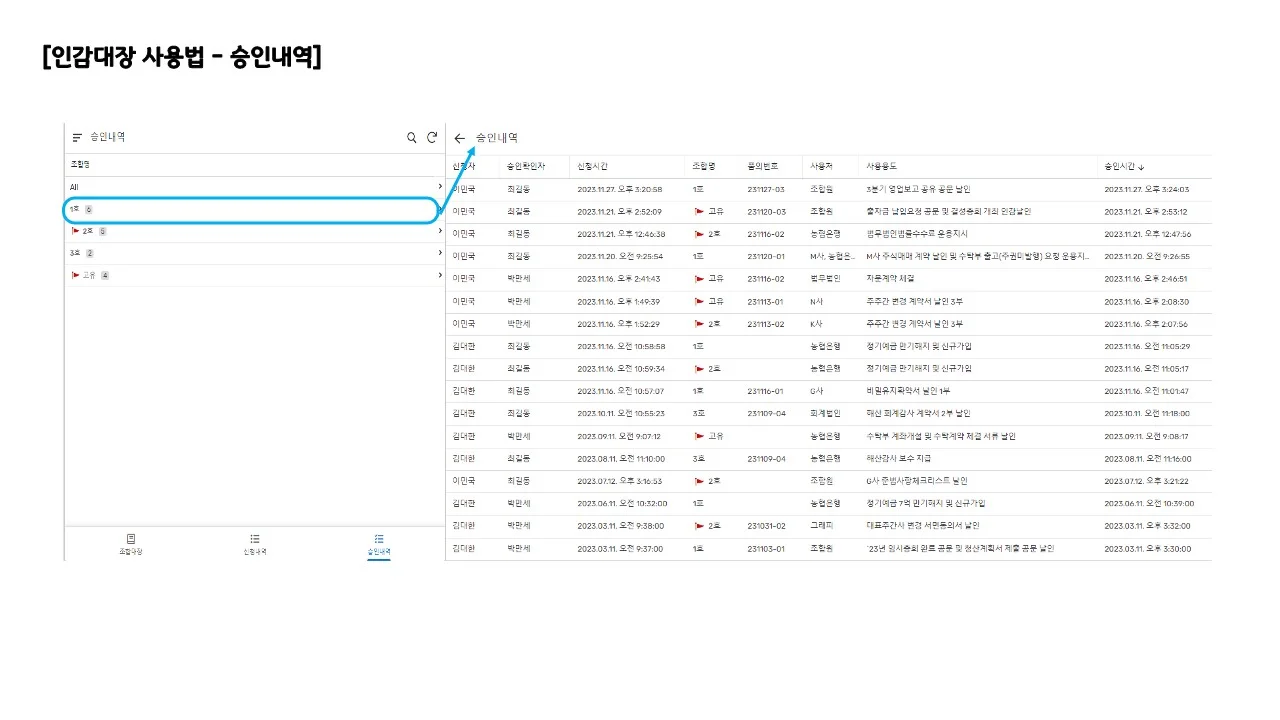Image resolution: width=1280 pixels, height=720 pixels.
Task: Click flag icon in row 231031-02
Action: tap(698, 525)
